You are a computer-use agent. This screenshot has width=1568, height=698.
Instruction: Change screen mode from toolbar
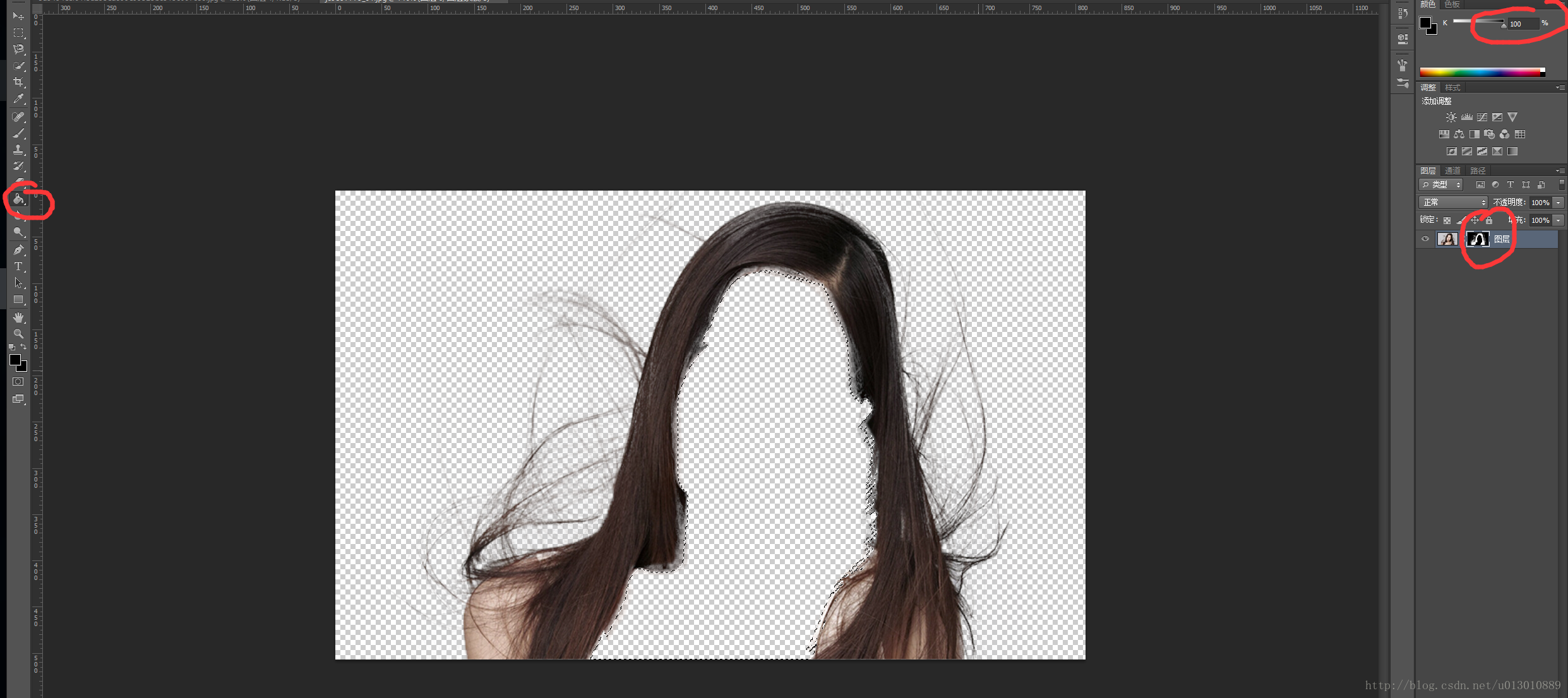tap(18, 399)
